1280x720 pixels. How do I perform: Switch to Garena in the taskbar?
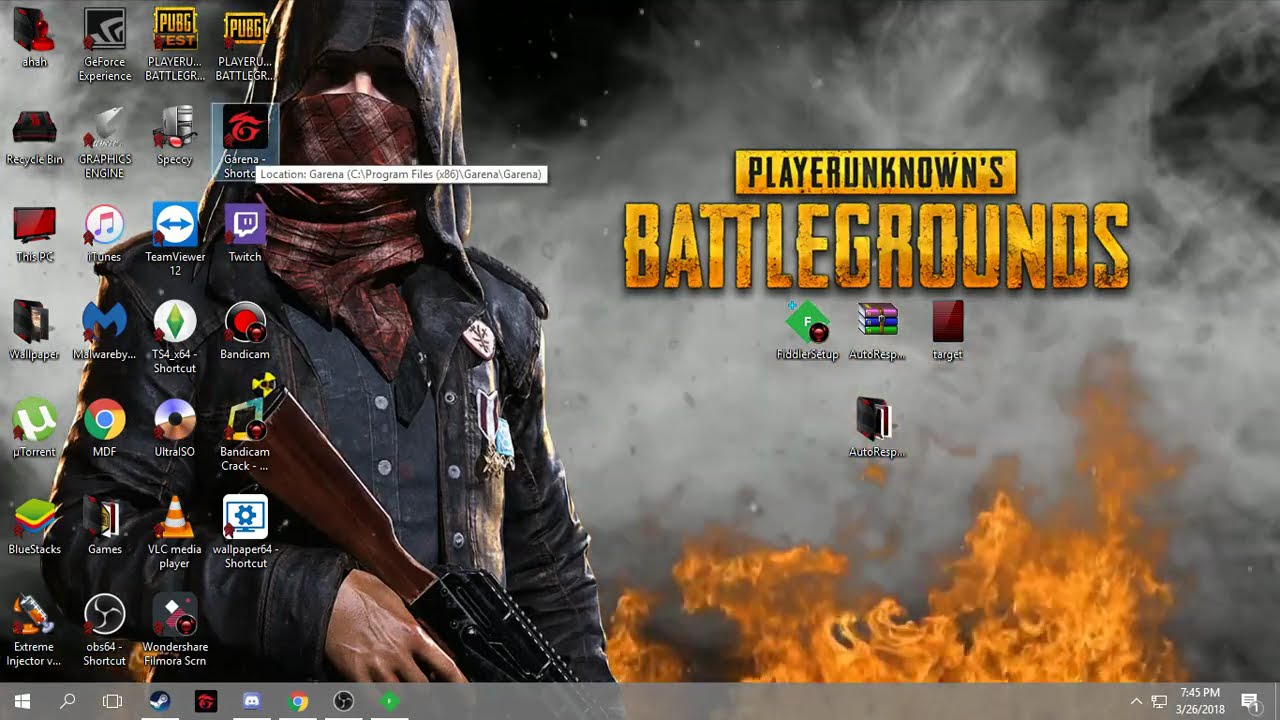click(206, 701)
